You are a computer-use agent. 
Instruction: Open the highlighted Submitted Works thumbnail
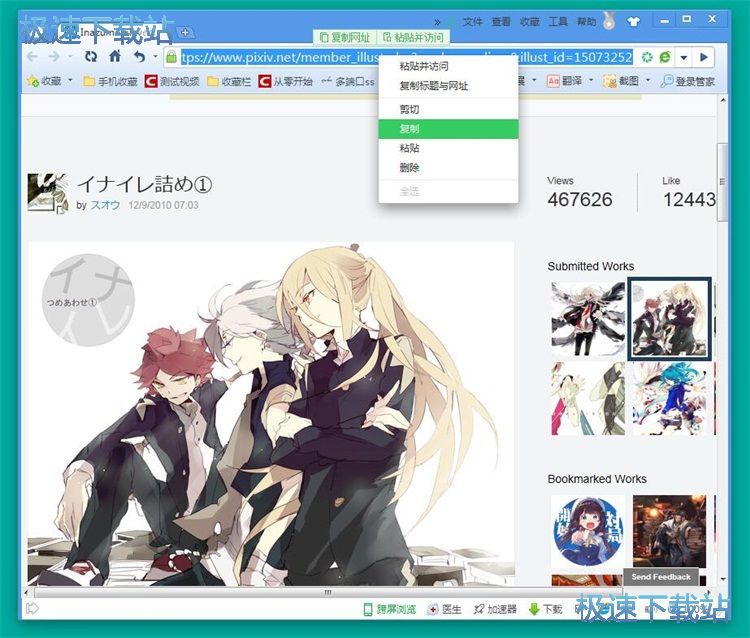click(669, 319)
